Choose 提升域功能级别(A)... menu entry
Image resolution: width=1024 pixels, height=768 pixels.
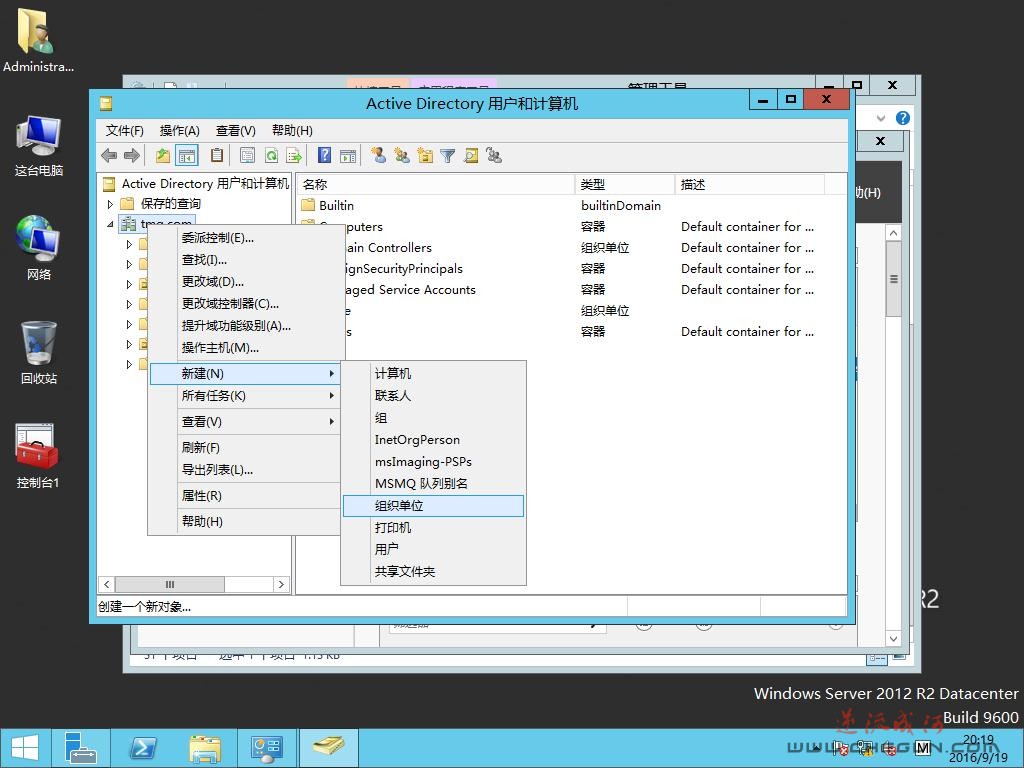pos(245,326)
